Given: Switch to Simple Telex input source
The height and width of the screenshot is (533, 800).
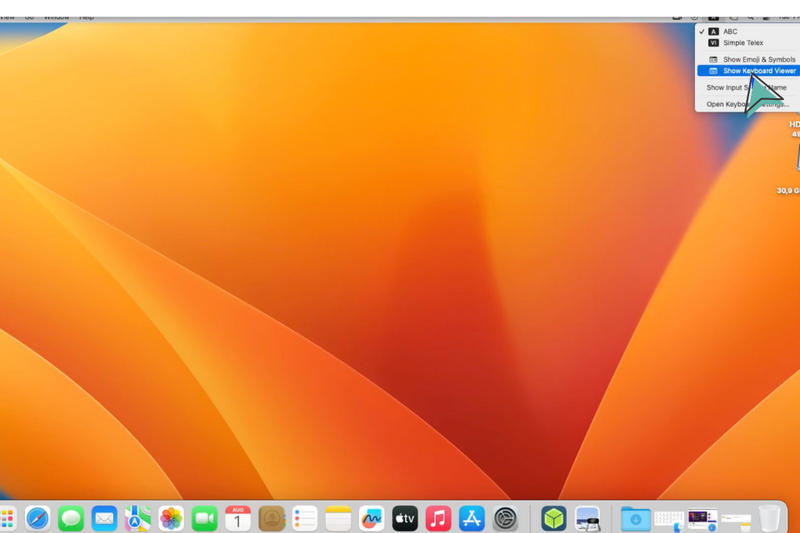Looking at the screenshot, I should click(748, 43).
